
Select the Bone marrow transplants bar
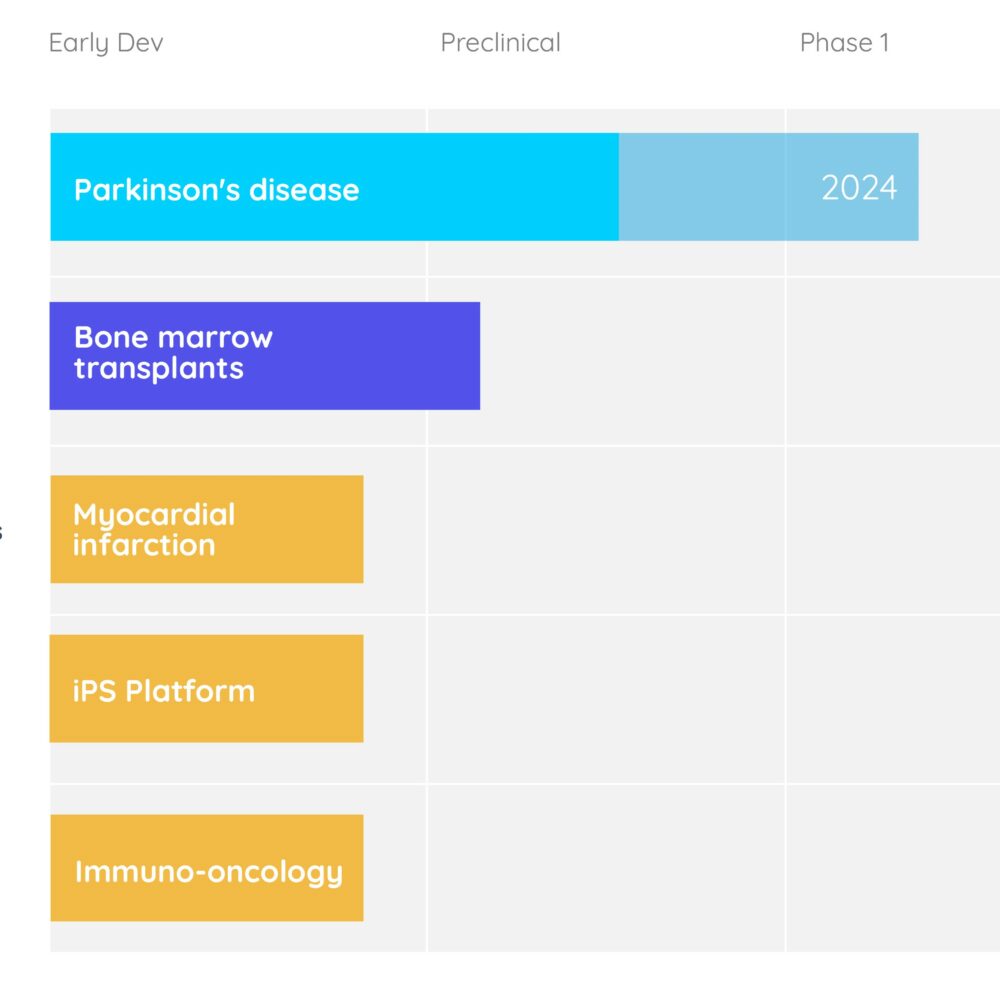coord(265,356)
